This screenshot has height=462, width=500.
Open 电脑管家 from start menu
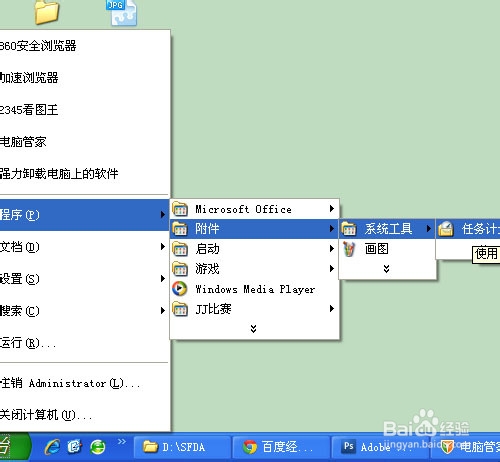(85, 142)
